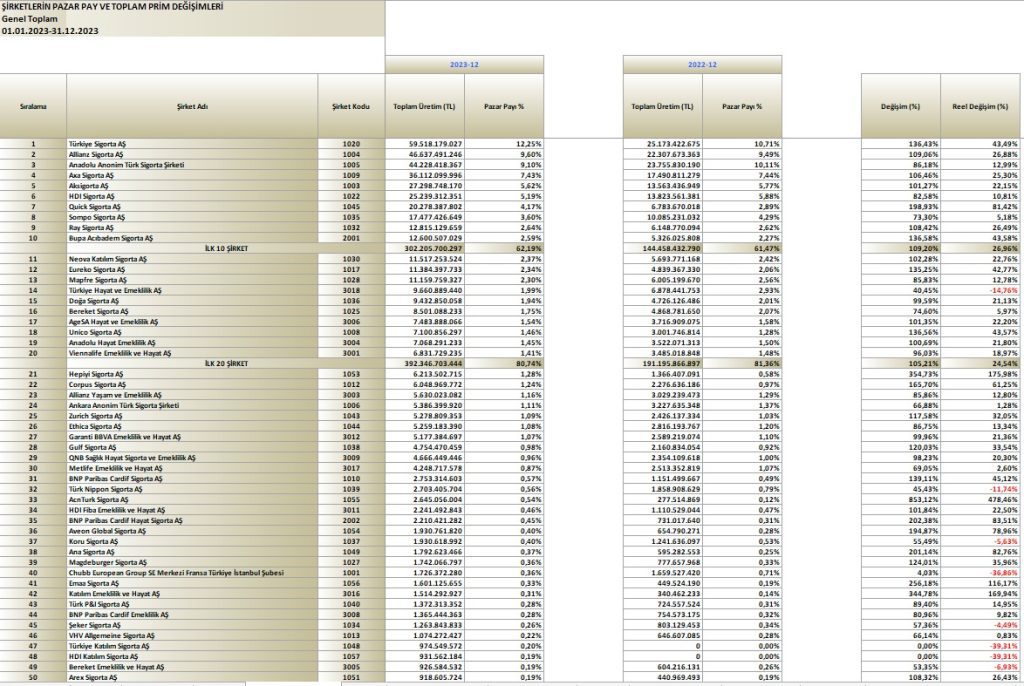Click Ankara Anonim Türk Sigorta Şirketi
This screenshot has height=686, width=1024.
[123, 406]
